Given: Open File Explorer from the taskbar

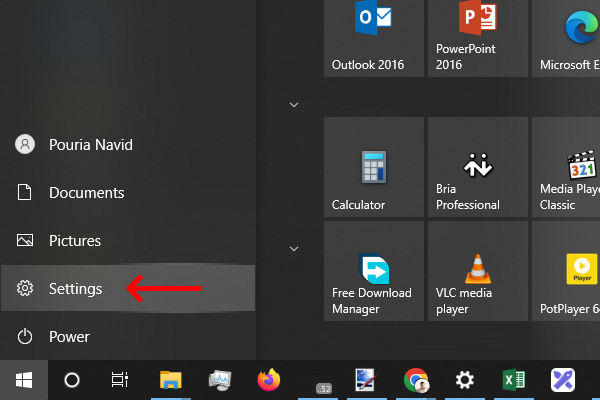Looking at the screenshot, I should pyautogui.click(x=171, y=380).
